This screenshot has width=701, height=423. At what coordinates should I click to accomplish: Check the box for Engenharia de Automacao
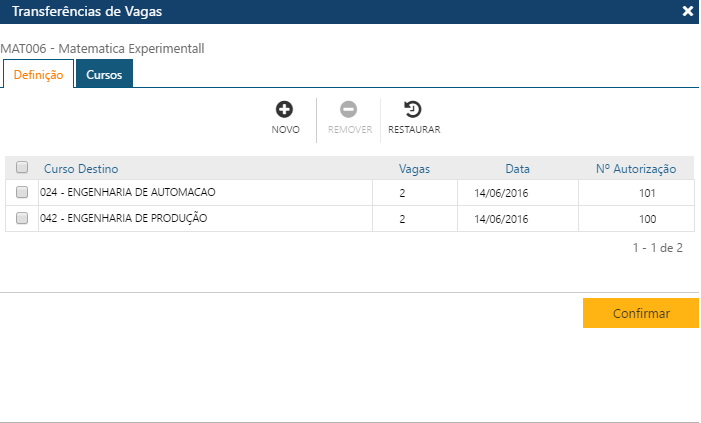[22, 192]
